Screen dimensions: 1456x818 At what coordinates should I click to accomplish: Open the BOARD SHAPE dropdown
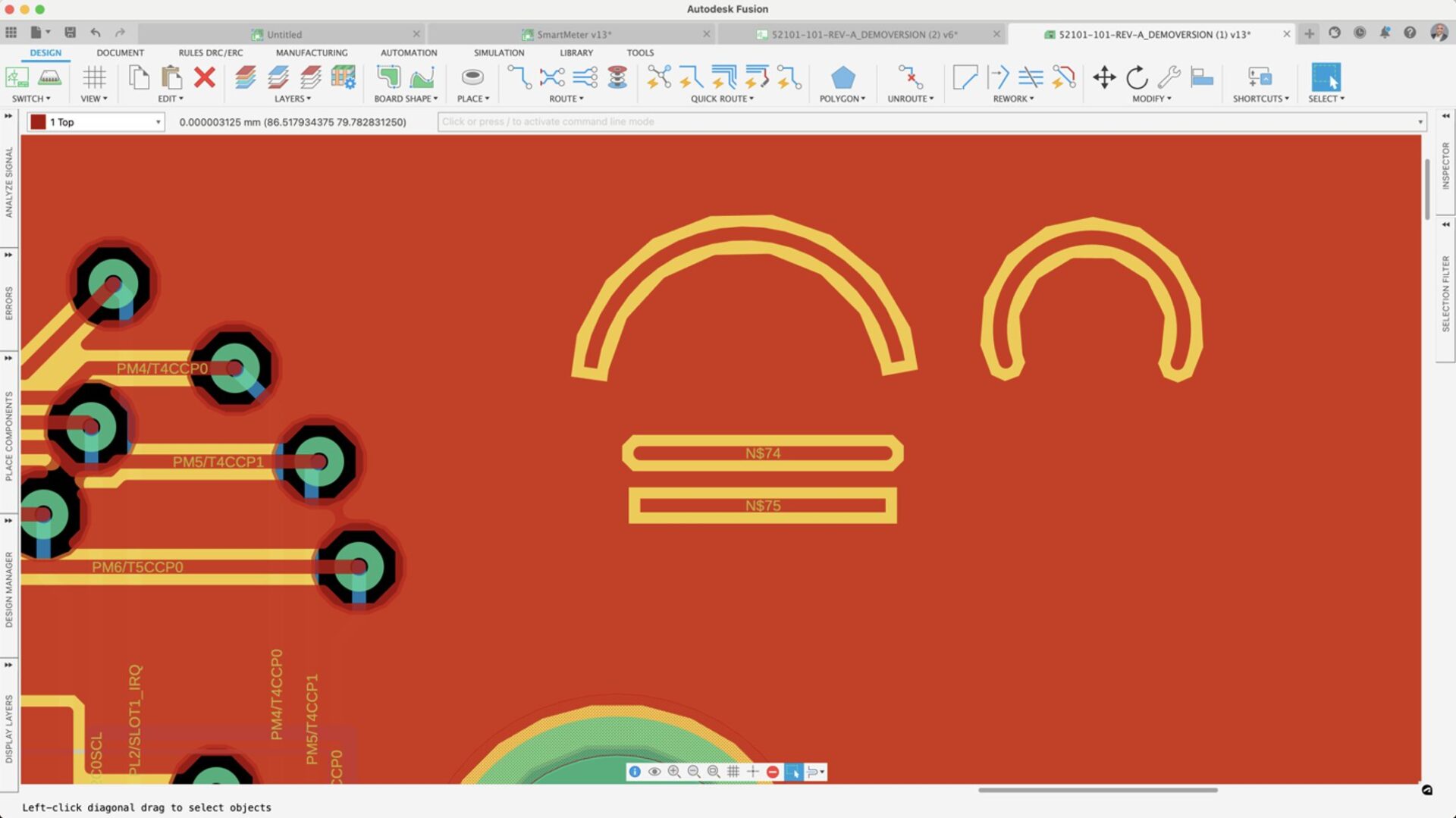[x=406, y=99]
